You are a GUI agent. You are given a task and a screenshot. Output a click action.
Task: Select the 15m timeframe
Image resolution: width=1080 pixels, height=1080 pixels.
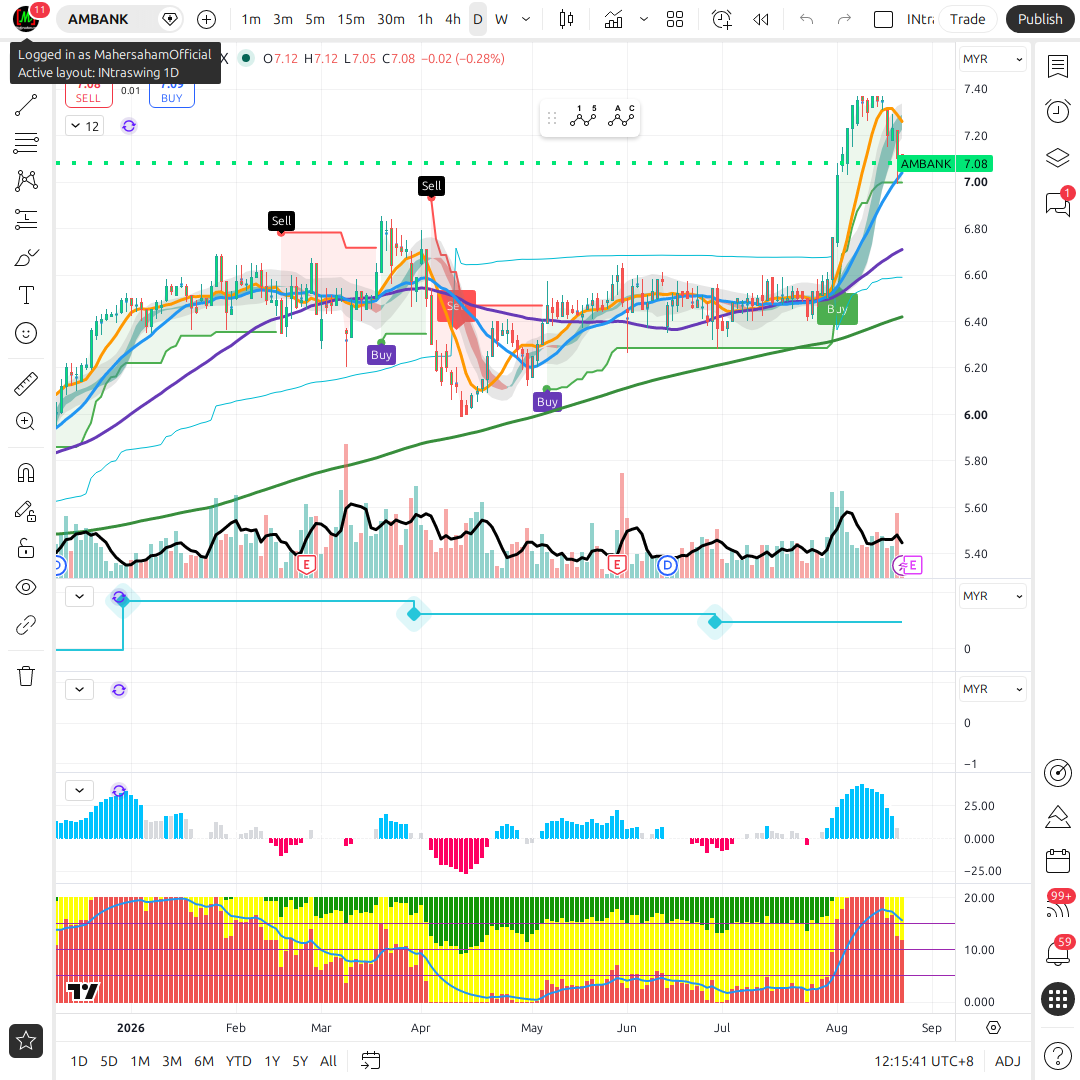(x=351, y=19)
